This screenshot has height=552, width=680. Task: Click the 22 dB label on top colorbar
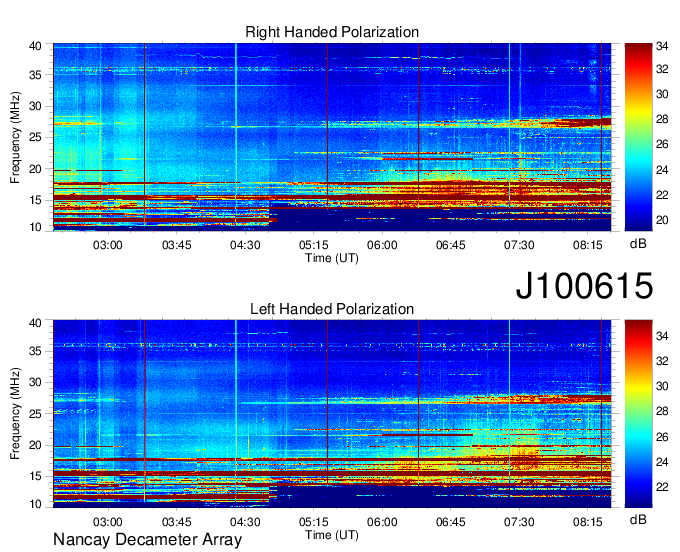[x=662, y=195]
